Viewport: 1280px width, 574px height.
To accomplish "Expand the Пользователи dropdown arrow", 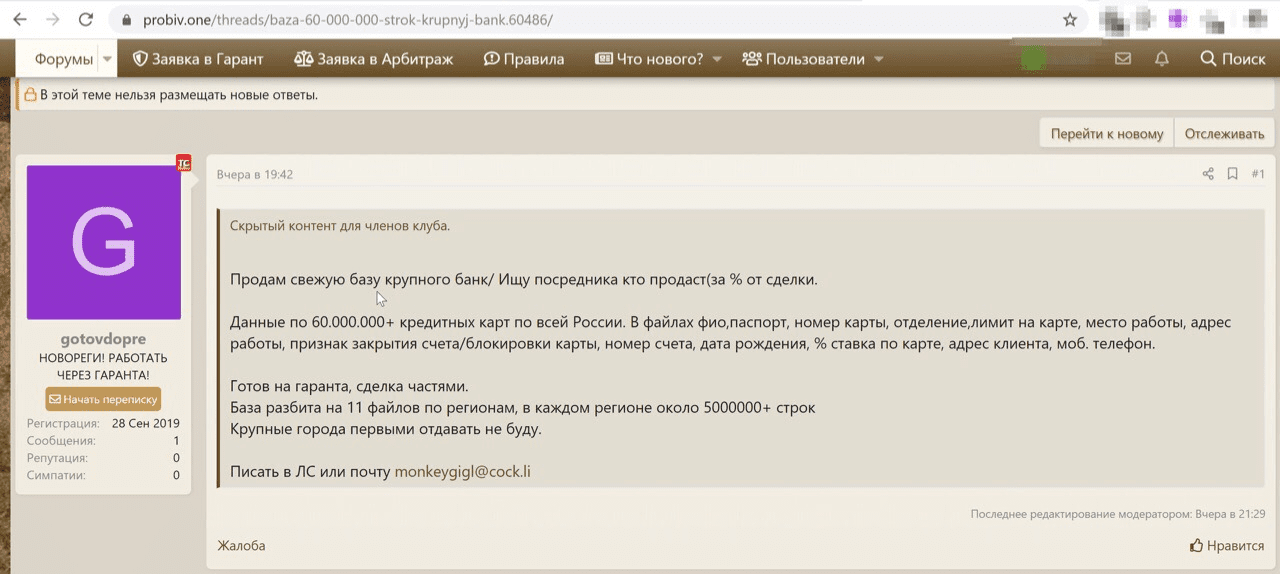I will point(879,59).
